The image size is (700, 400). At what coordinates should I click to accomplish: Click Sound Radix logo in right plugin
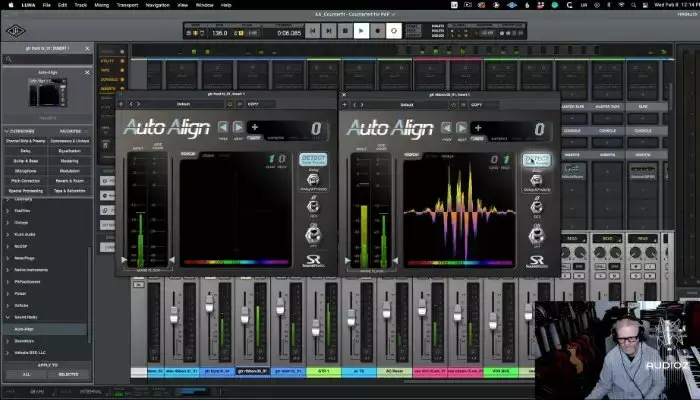537,262
